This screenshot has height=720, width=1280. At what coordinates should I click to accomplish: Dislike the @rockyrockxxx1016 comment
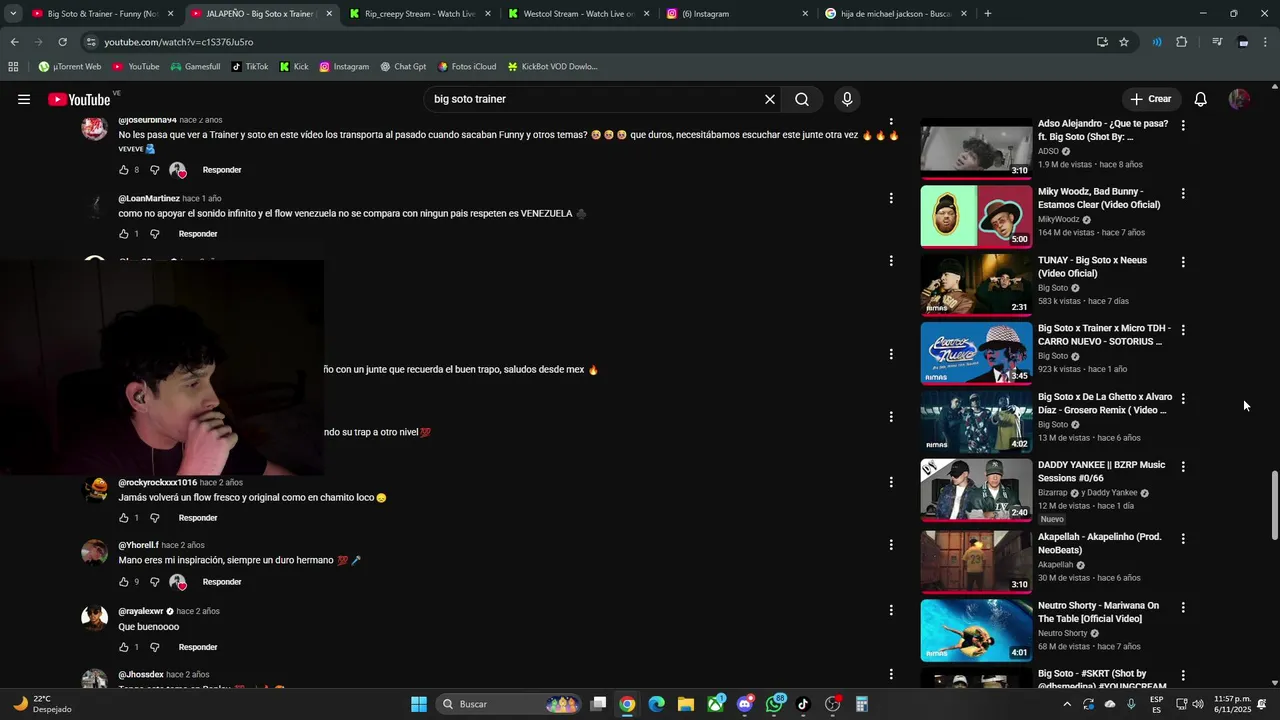(154, 518)
